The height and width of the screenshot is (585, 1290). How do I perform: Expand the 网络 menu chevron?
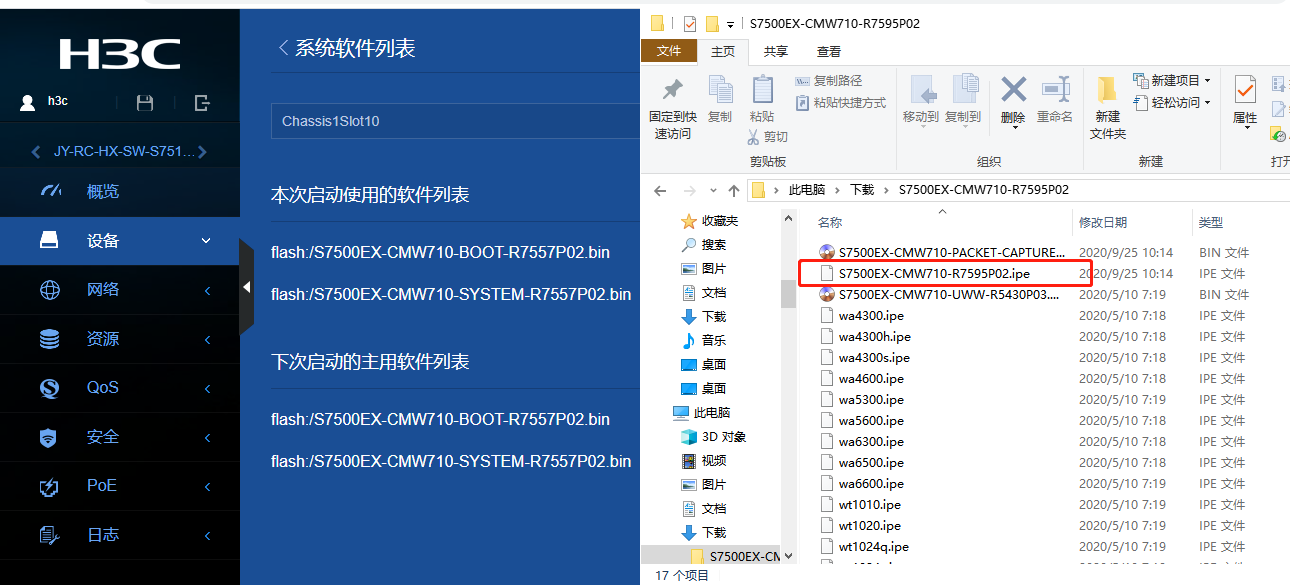207,290
